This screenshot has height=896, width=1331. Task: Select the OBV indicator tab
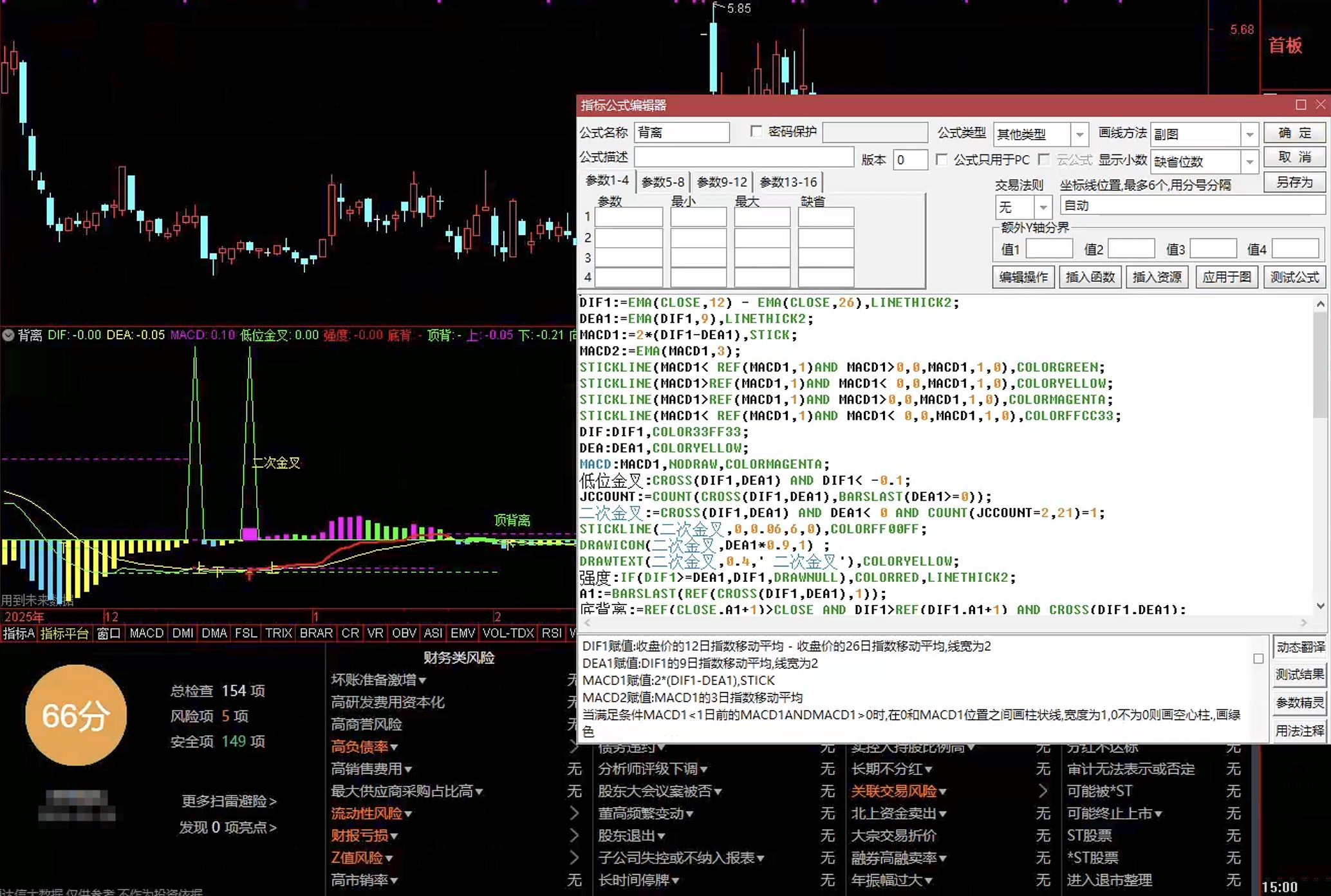[x=404, y=633]
